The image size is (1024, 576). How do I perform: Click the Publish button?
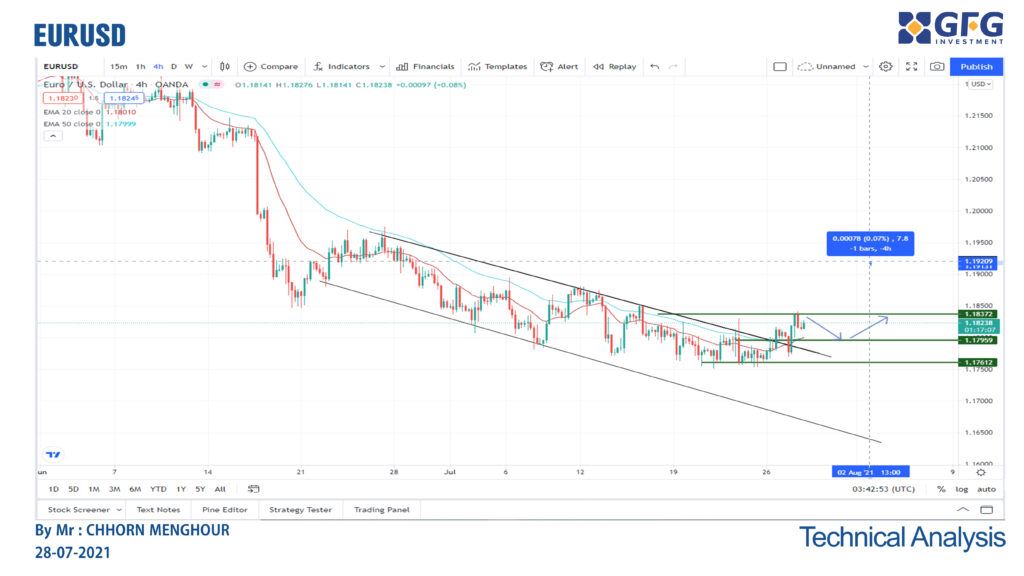976,67
